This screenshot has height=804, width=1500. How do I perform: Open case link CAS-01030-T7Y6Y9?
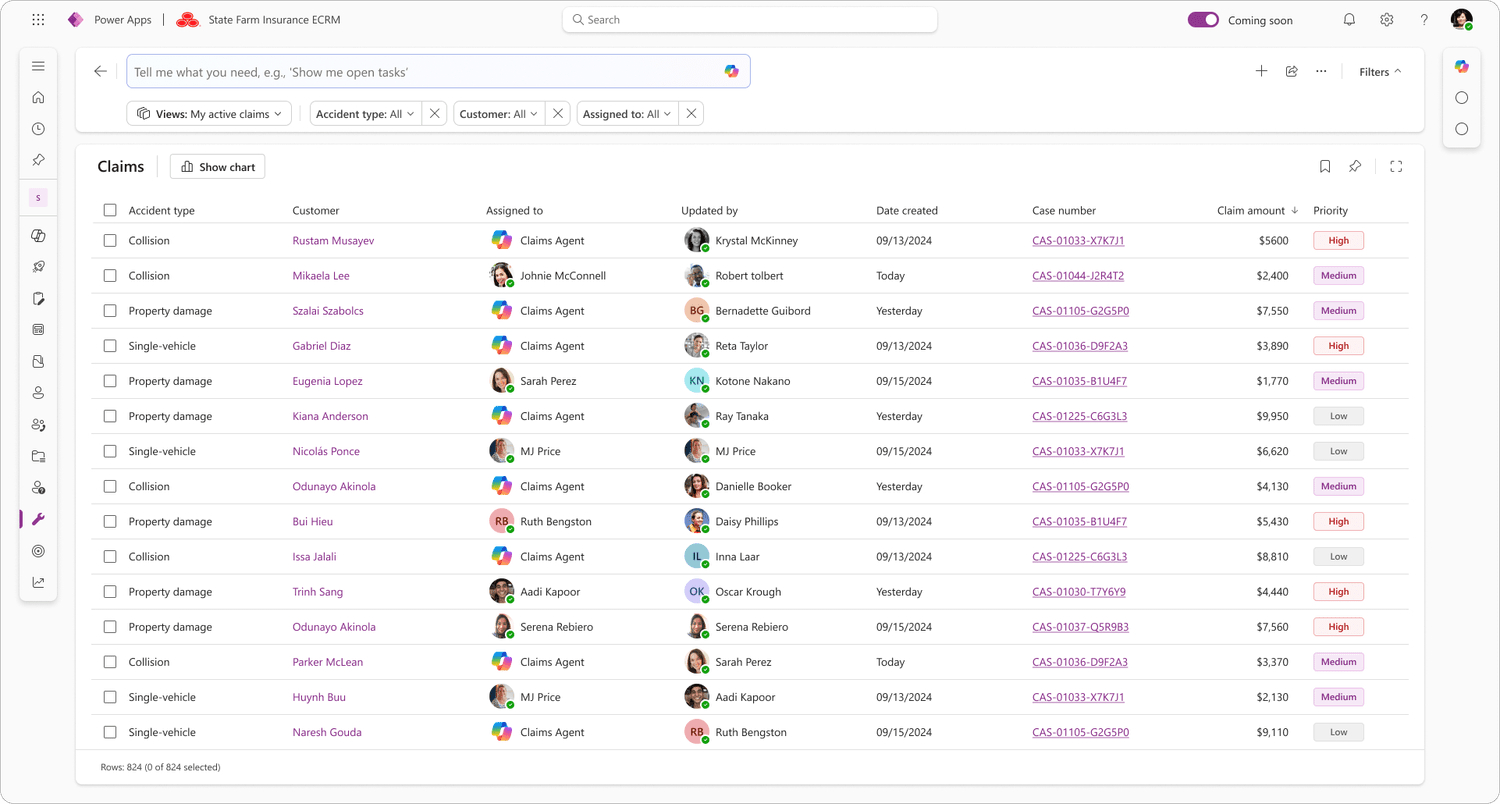(1079, 592)
